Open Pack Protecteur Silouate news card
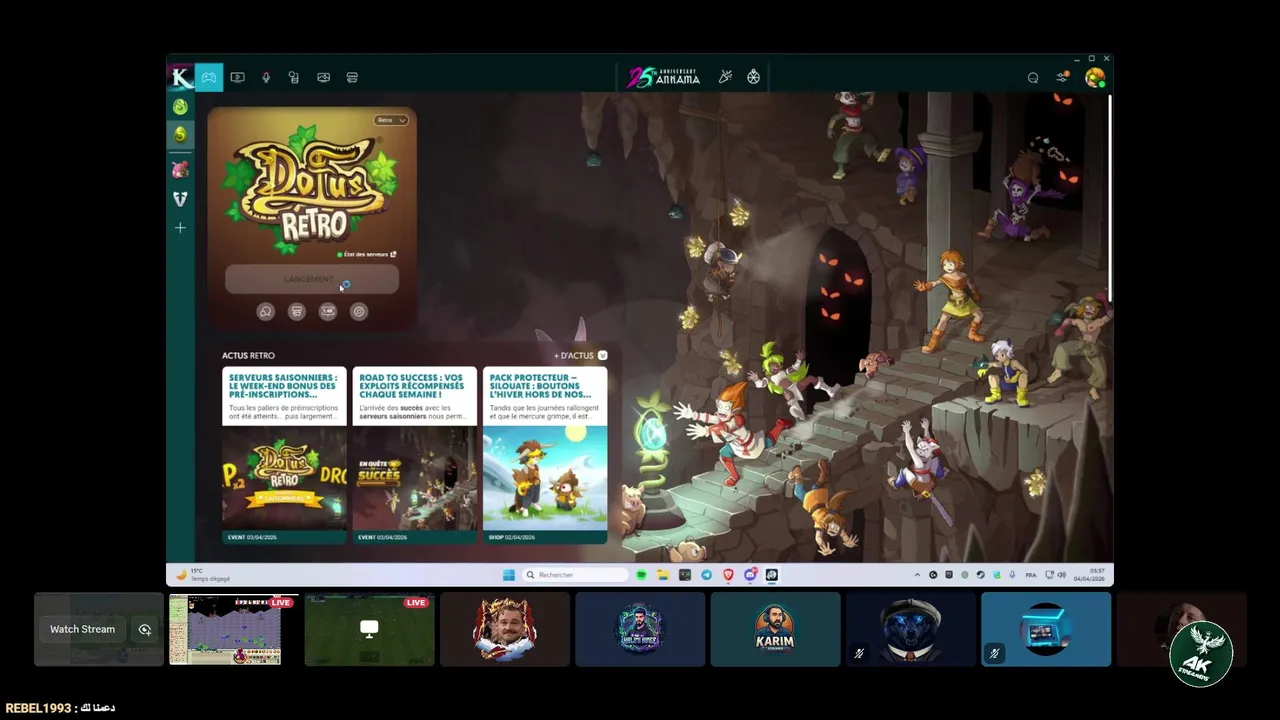Viewport: 1280px width, 720px height. tap(545, 455)
